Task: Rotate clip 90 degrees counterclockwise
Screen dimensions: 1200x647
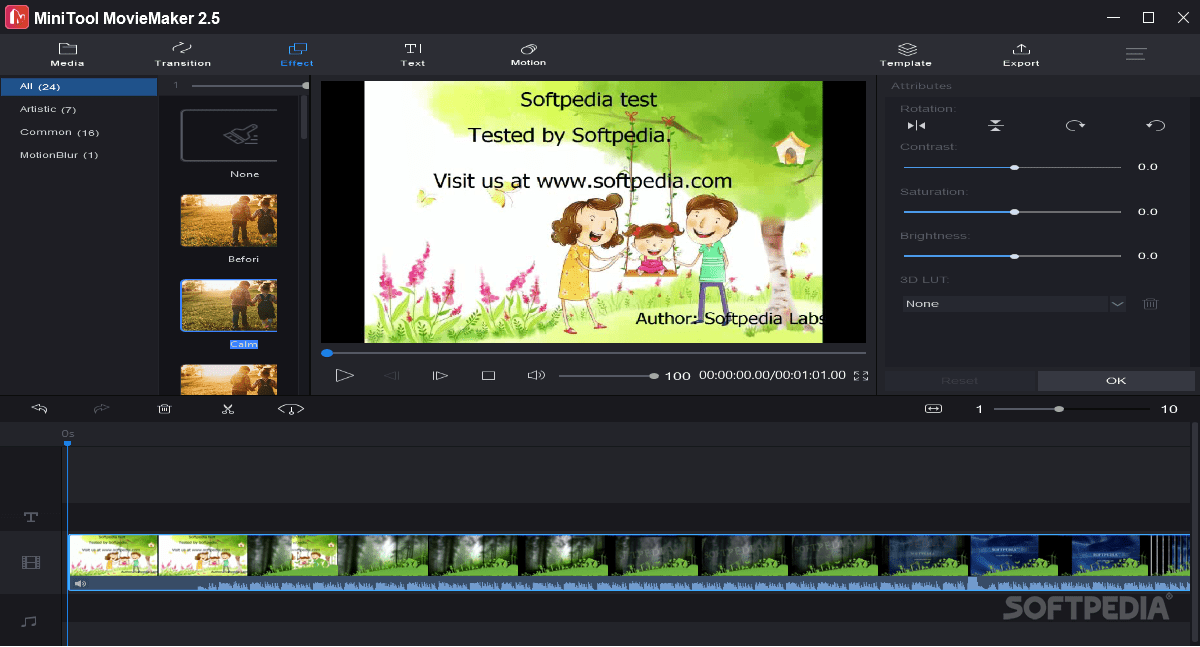Action: click(1155, 126)
